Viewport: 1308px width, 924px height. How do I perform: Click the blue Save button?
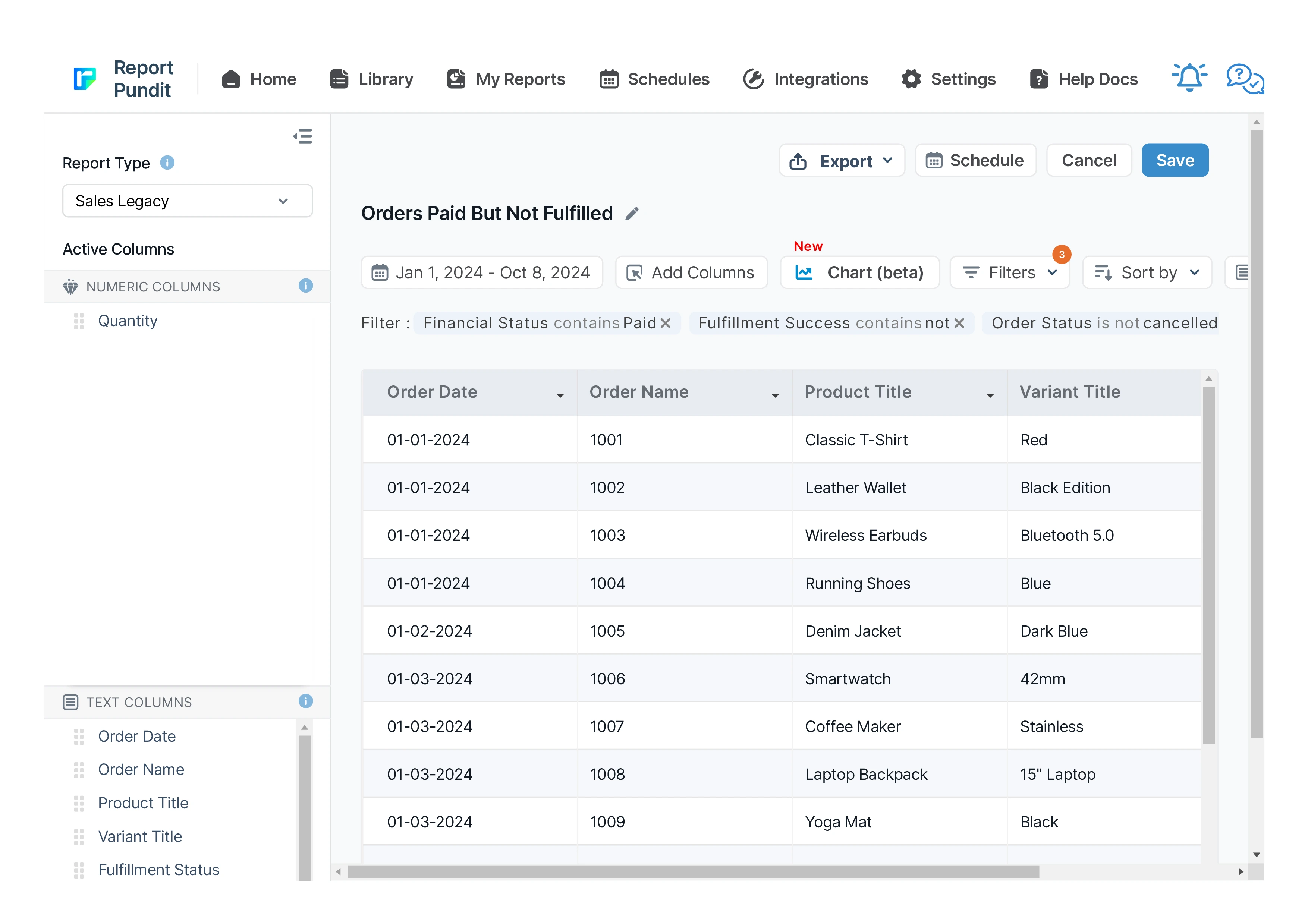[x=1175, y=161]
